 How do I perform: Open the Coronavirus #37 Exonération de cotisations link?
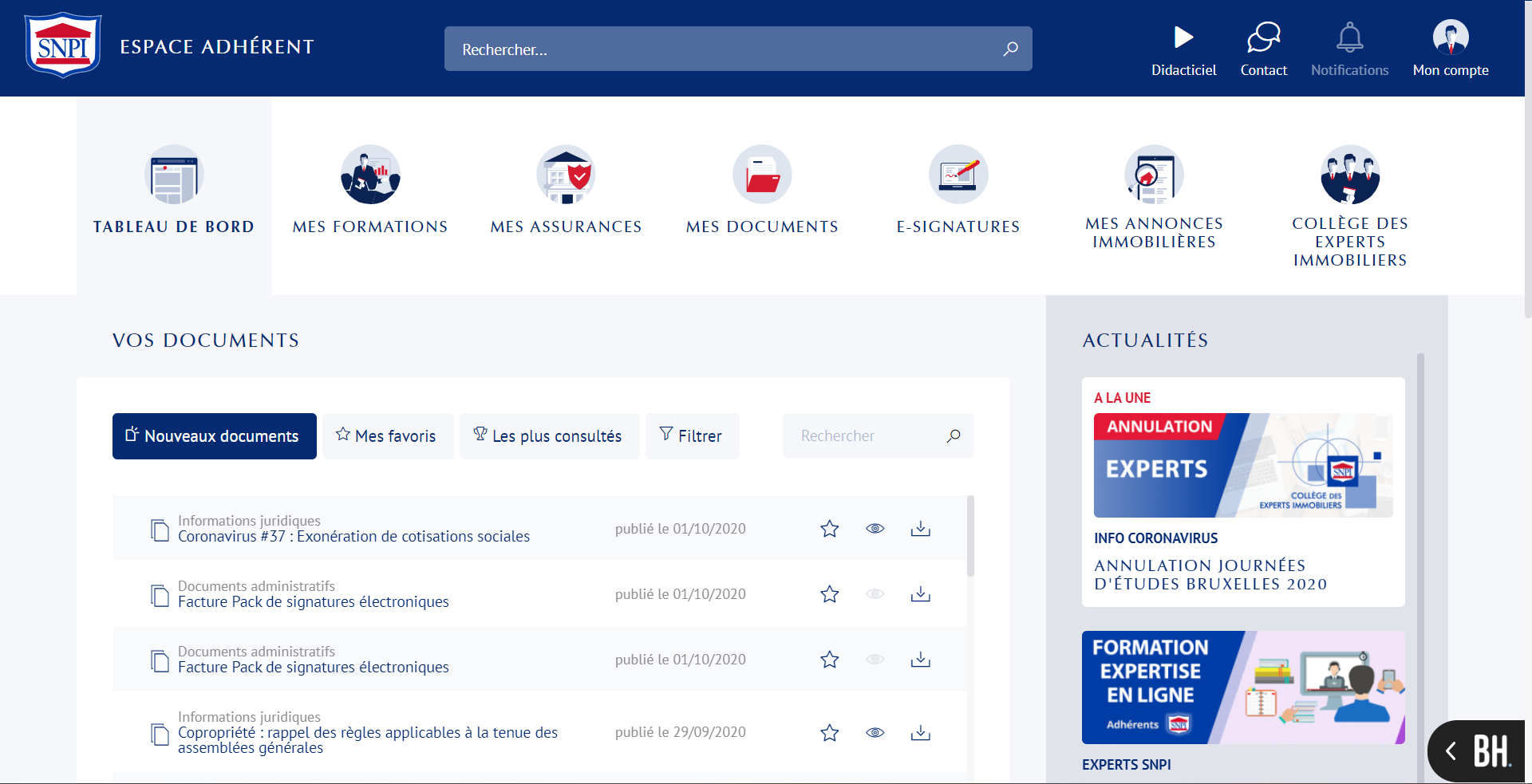click(353, 537)
